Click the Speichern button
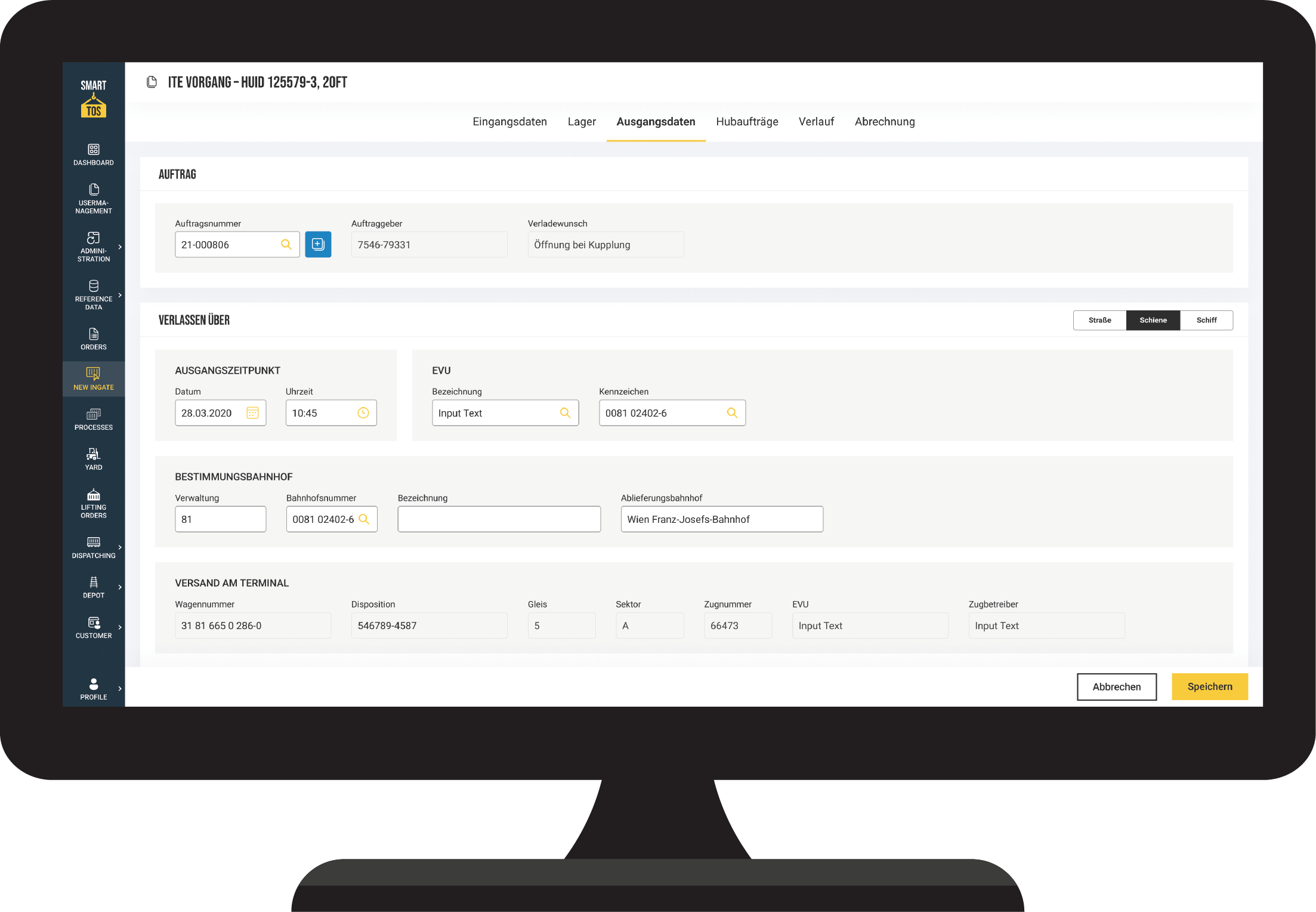 (1210, 687)
